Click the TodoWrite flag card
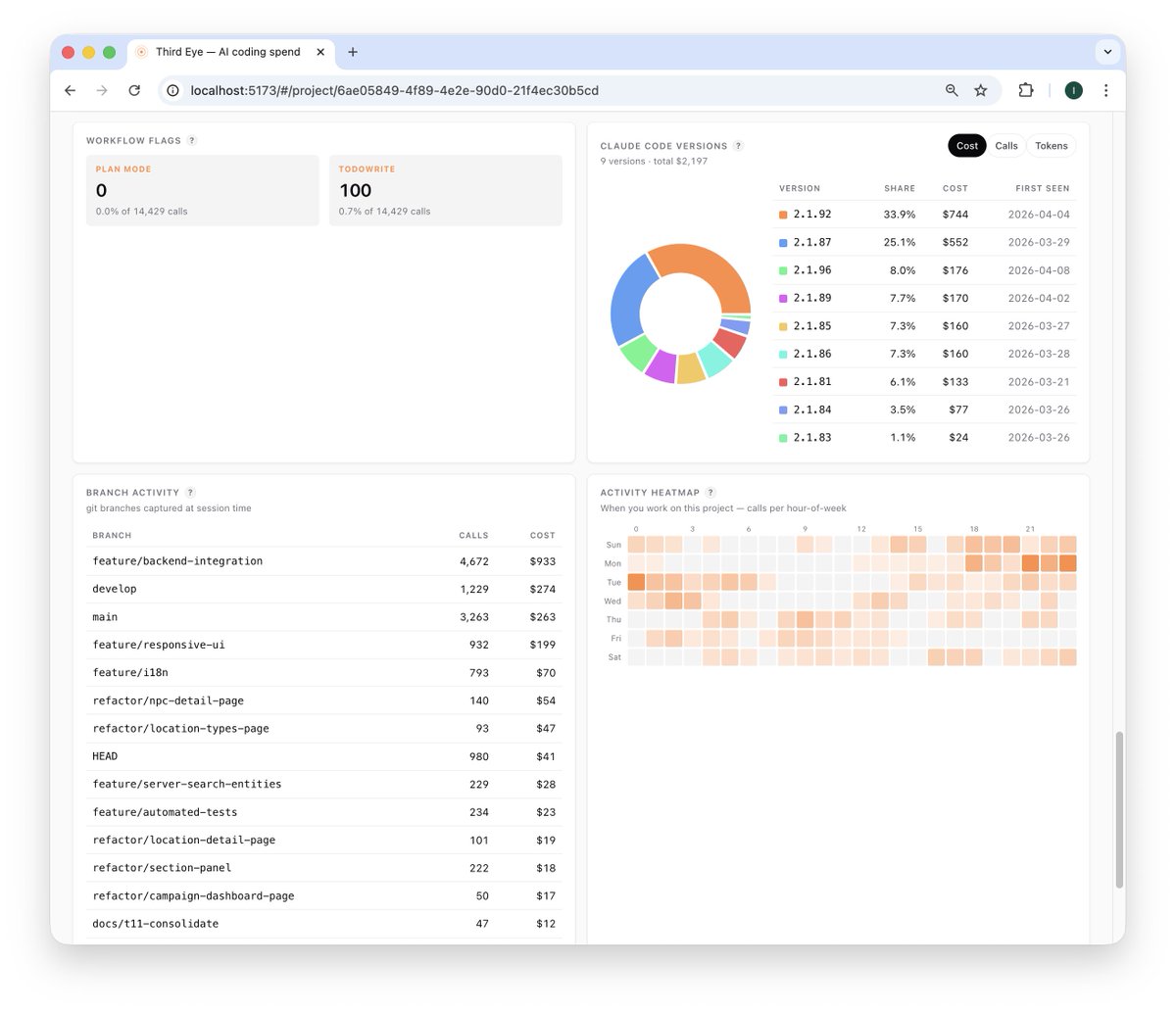Screen dimensions: 1176x1011 click(446, 190)
